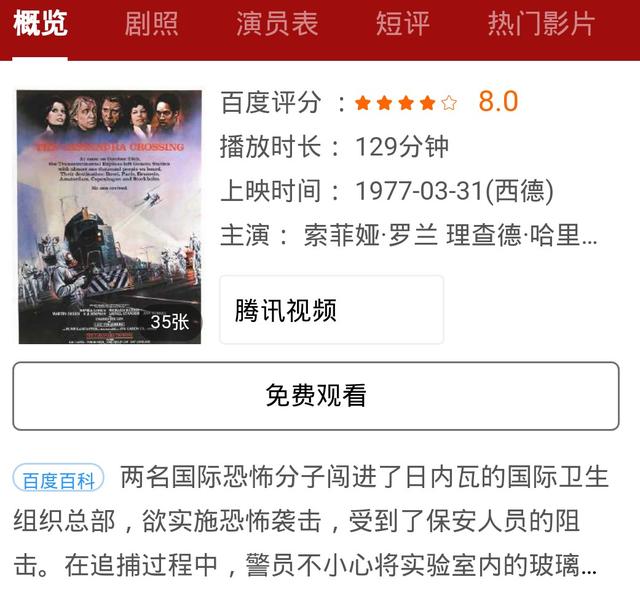The height and width of the screenshot is (598, 640).
Task: Choose the 腾讯视频 source button
Action: click(331, 310)
